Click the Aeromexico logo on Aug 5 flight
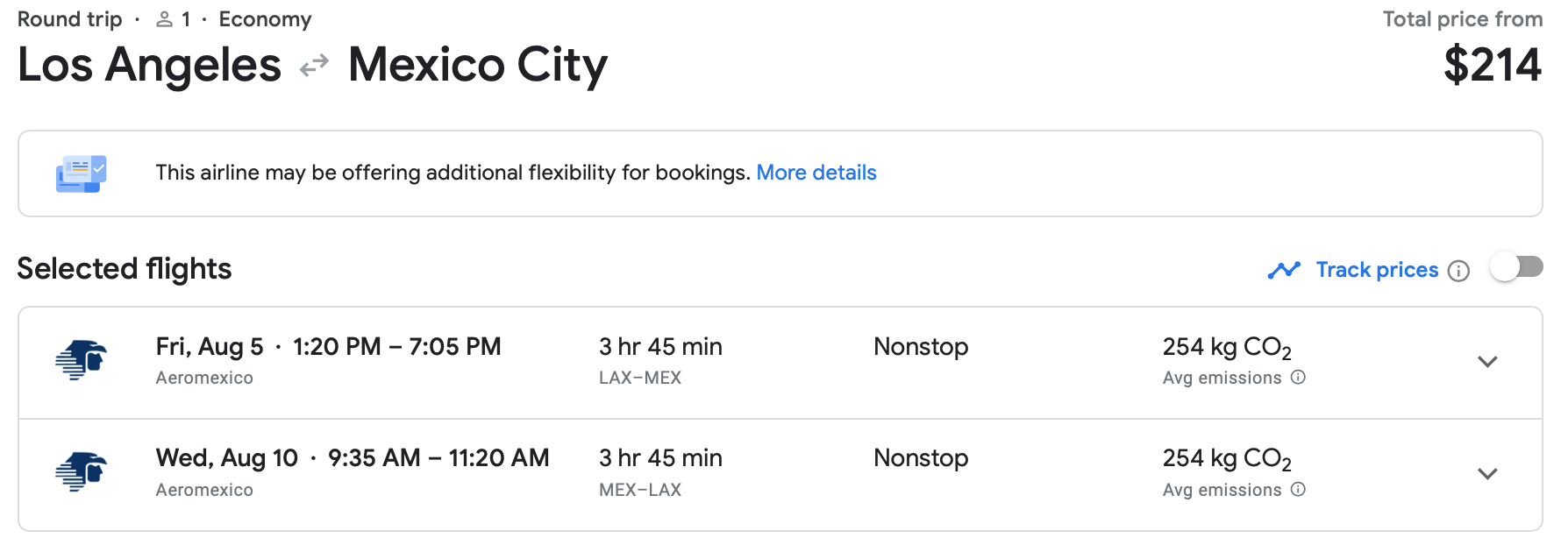The width and height of the screenshot is (1568, 552). point(81,360)
